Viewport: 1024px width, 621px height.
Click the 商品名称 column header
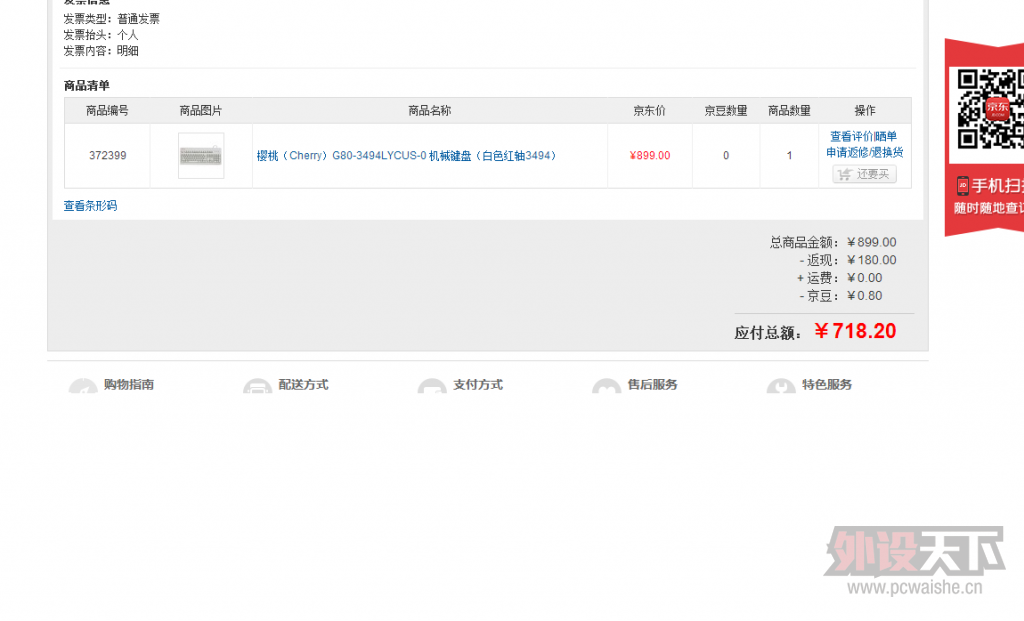coord(430,110)
